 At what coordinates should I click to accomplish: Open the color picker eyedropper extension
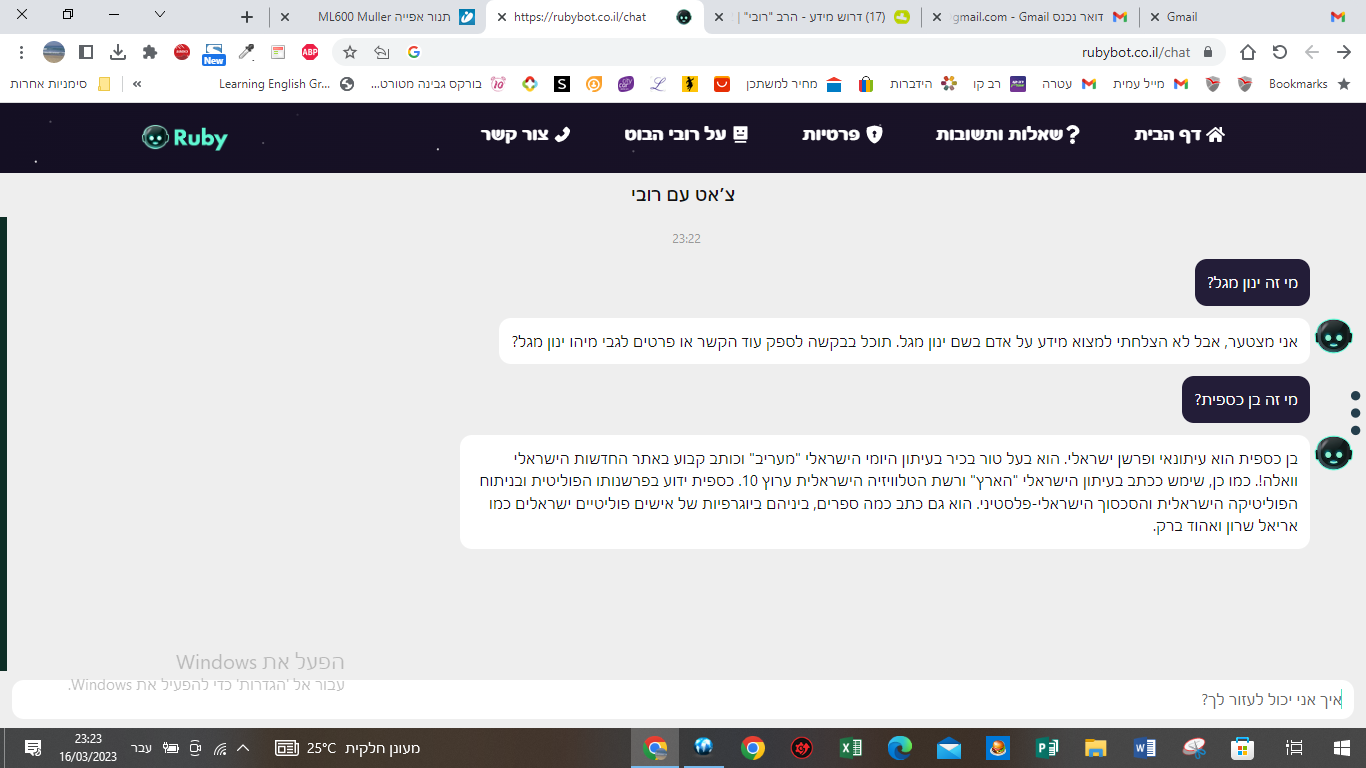[246, 52]
